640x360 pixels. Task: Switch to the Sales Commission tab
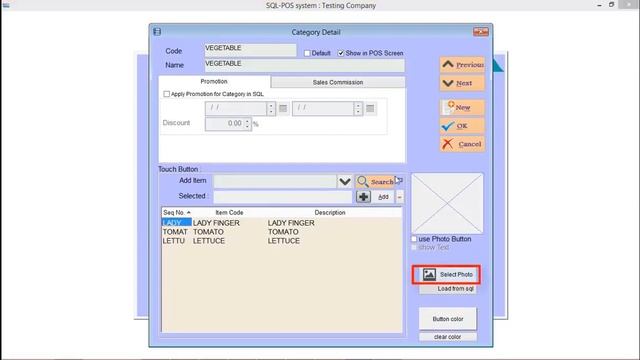pyautogui.click(x=338, y=82)
